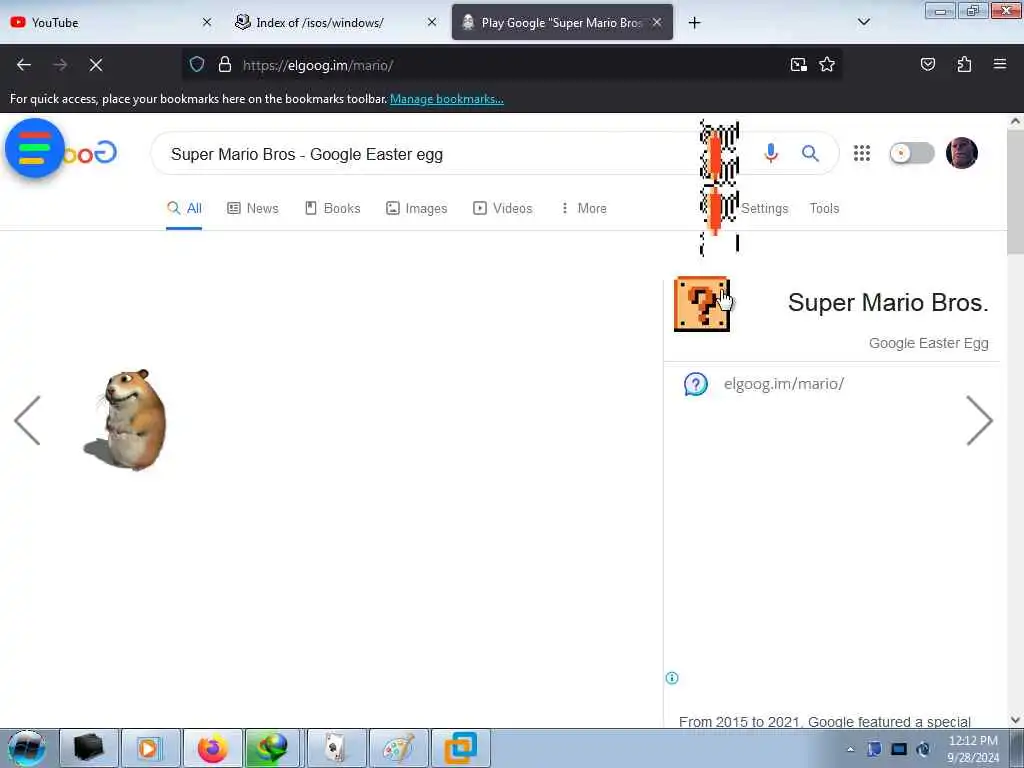Viewport: 1024px width, 768px height.
Task: Open the media player taskbar icon
Action: (x=150, y=748)
